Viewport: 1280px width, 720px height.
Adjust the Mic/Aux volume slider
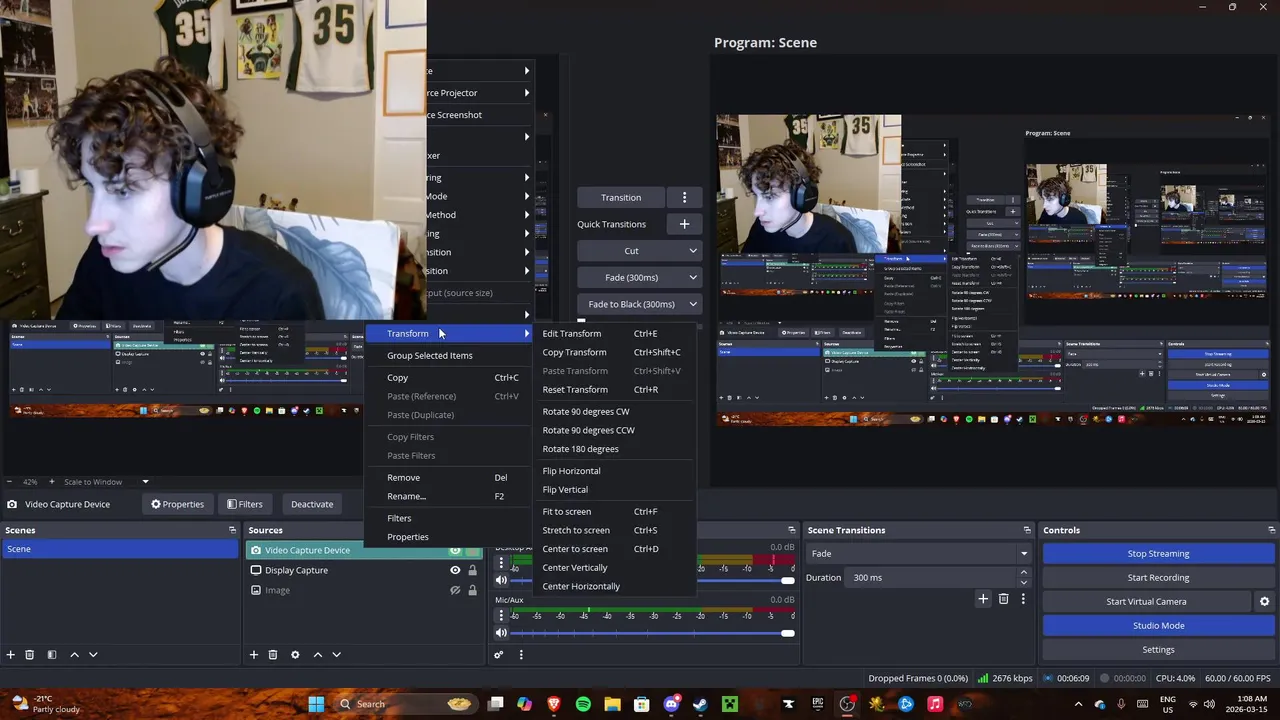tap(652, 633)
